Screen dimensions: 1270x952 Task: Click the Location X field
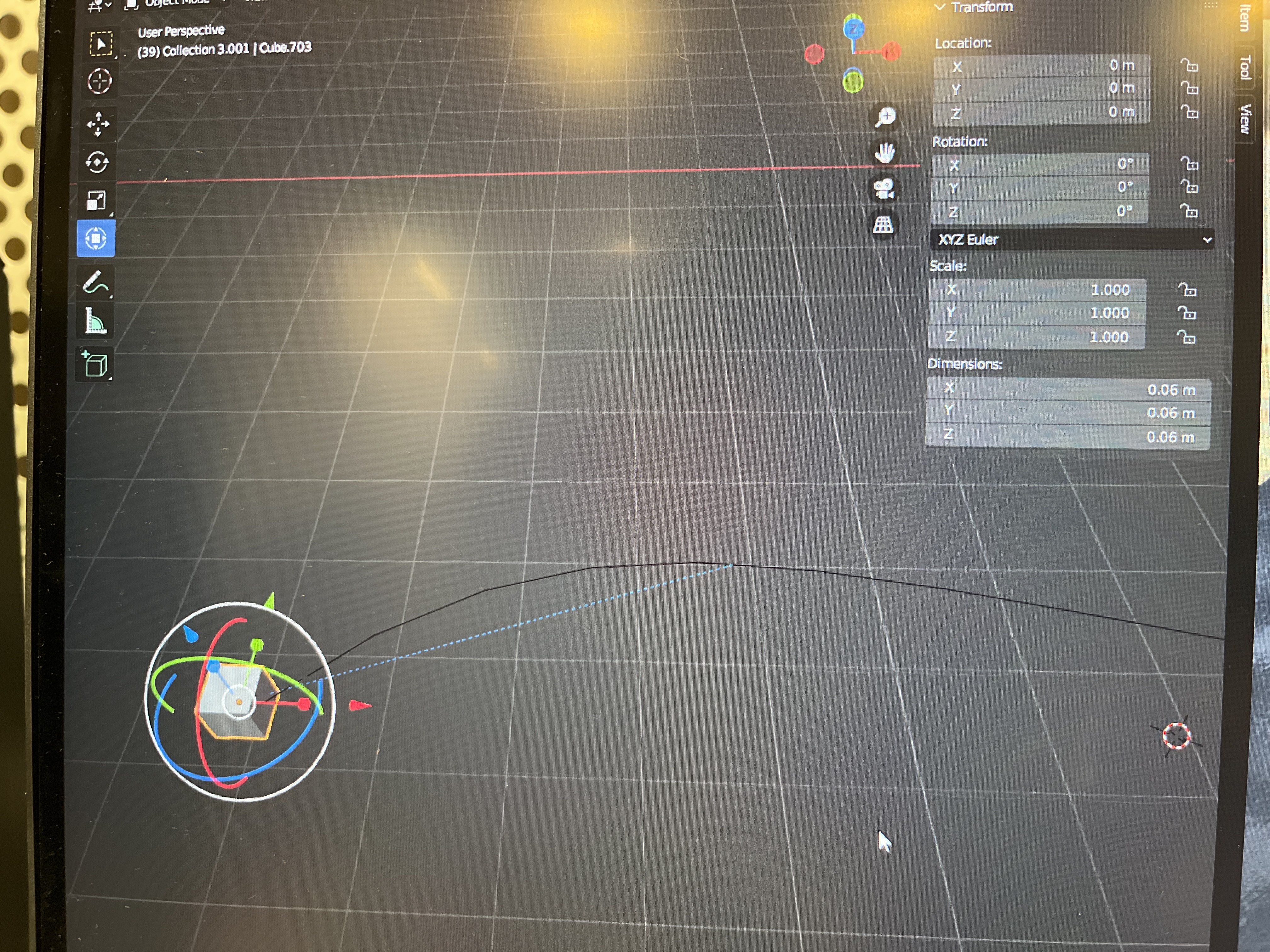coord(1042,66)
